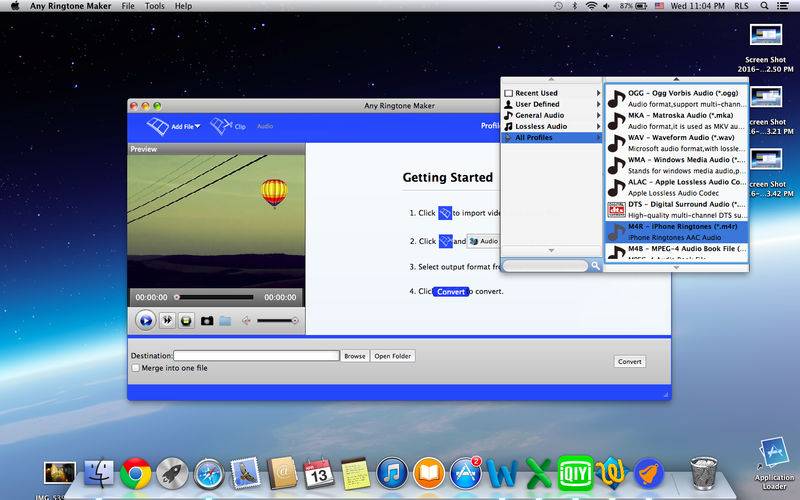Image resolution: width=800 pixels, height=500 pixels.
Task: Open General Audio profile category
Action: pos(552,115)
